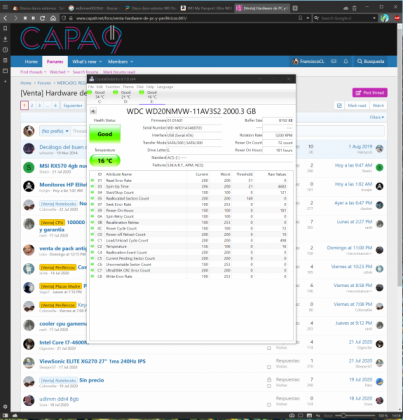Screen dimensions: 403x420
Task: Click the browser reload button
Action: pos(42,18)
